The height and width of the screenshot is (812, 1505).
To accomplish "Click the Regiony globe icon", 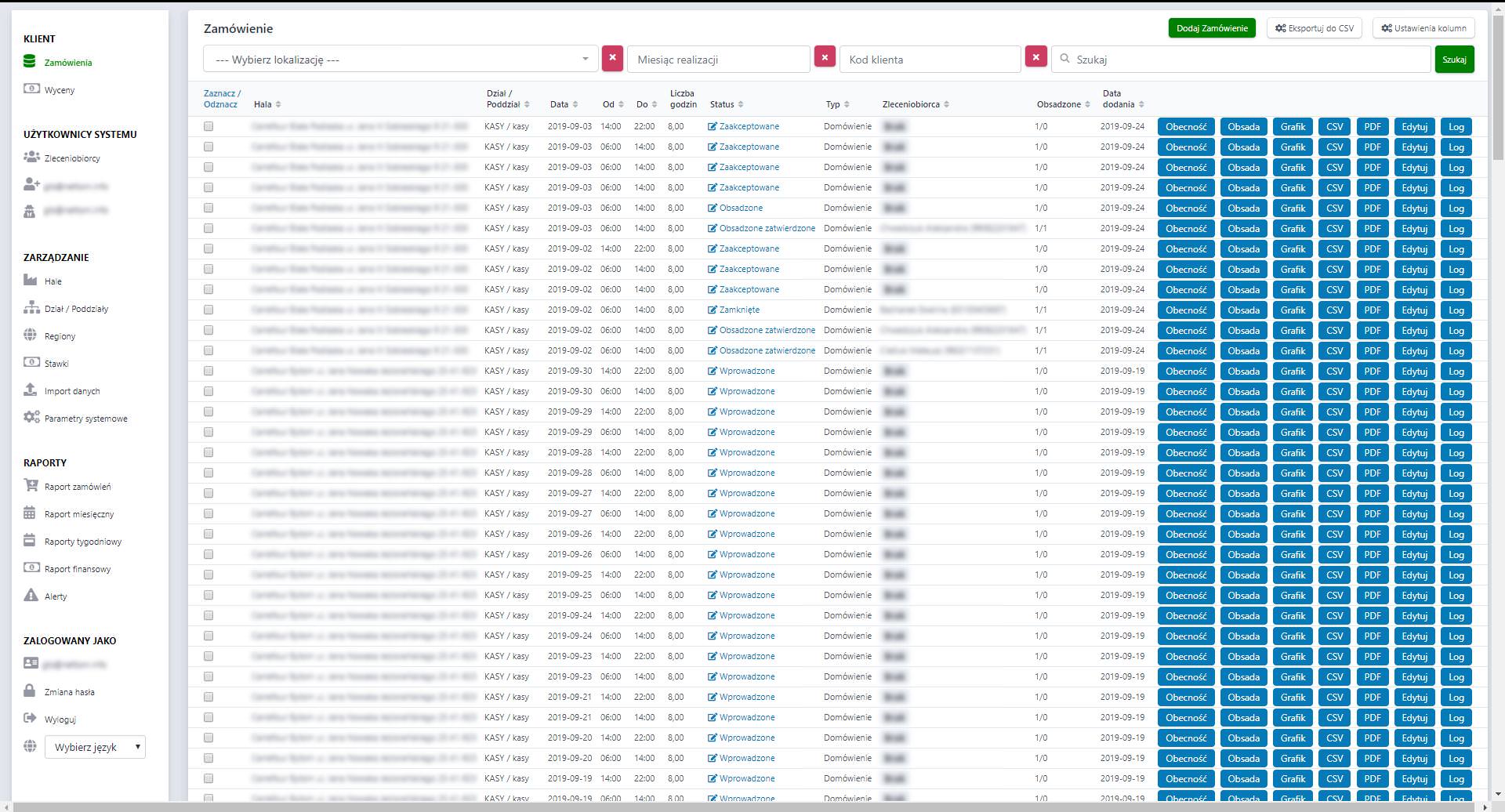I will [31, 335].
